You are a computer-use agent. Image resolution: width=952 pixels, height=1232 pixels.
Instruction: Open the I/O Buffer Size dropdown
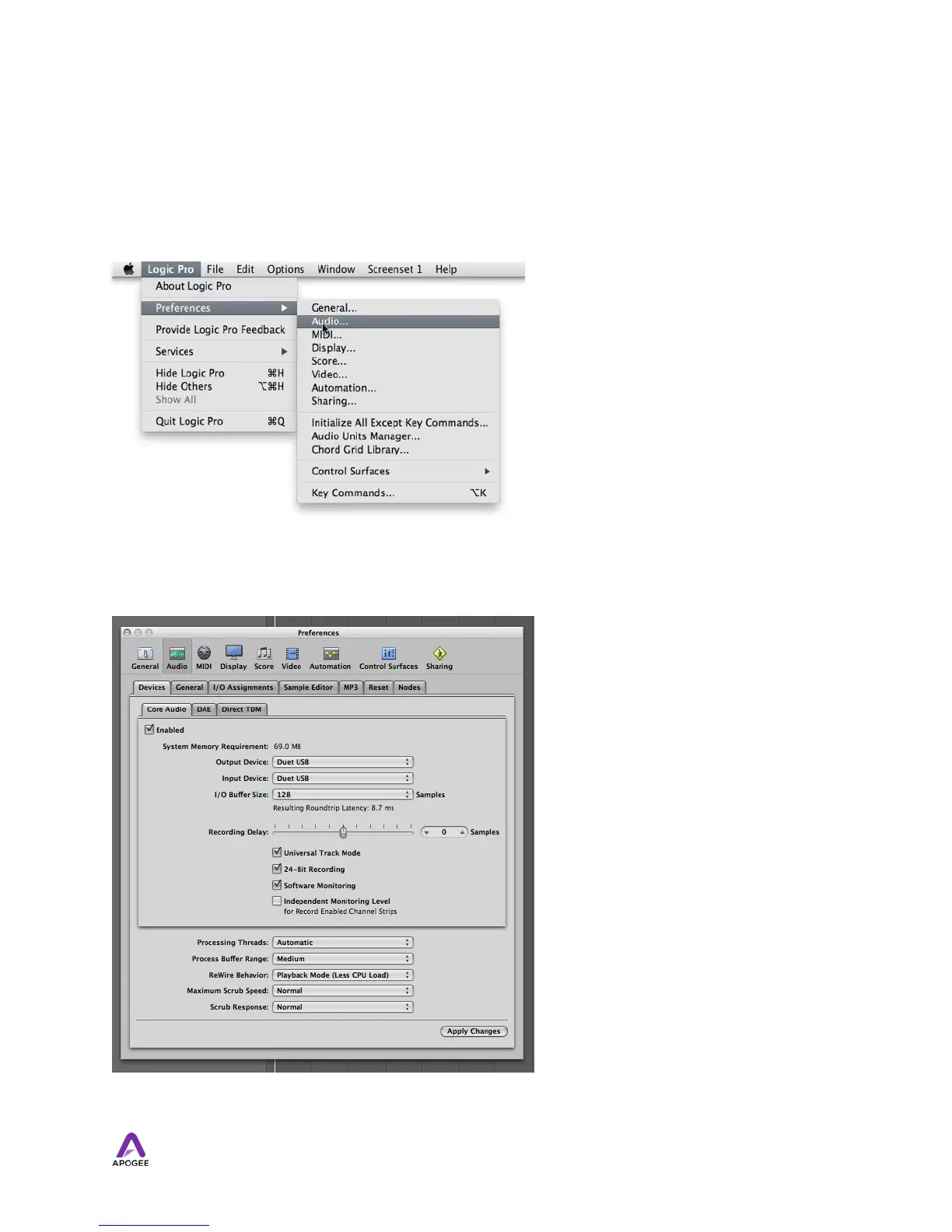pos(343,795)
